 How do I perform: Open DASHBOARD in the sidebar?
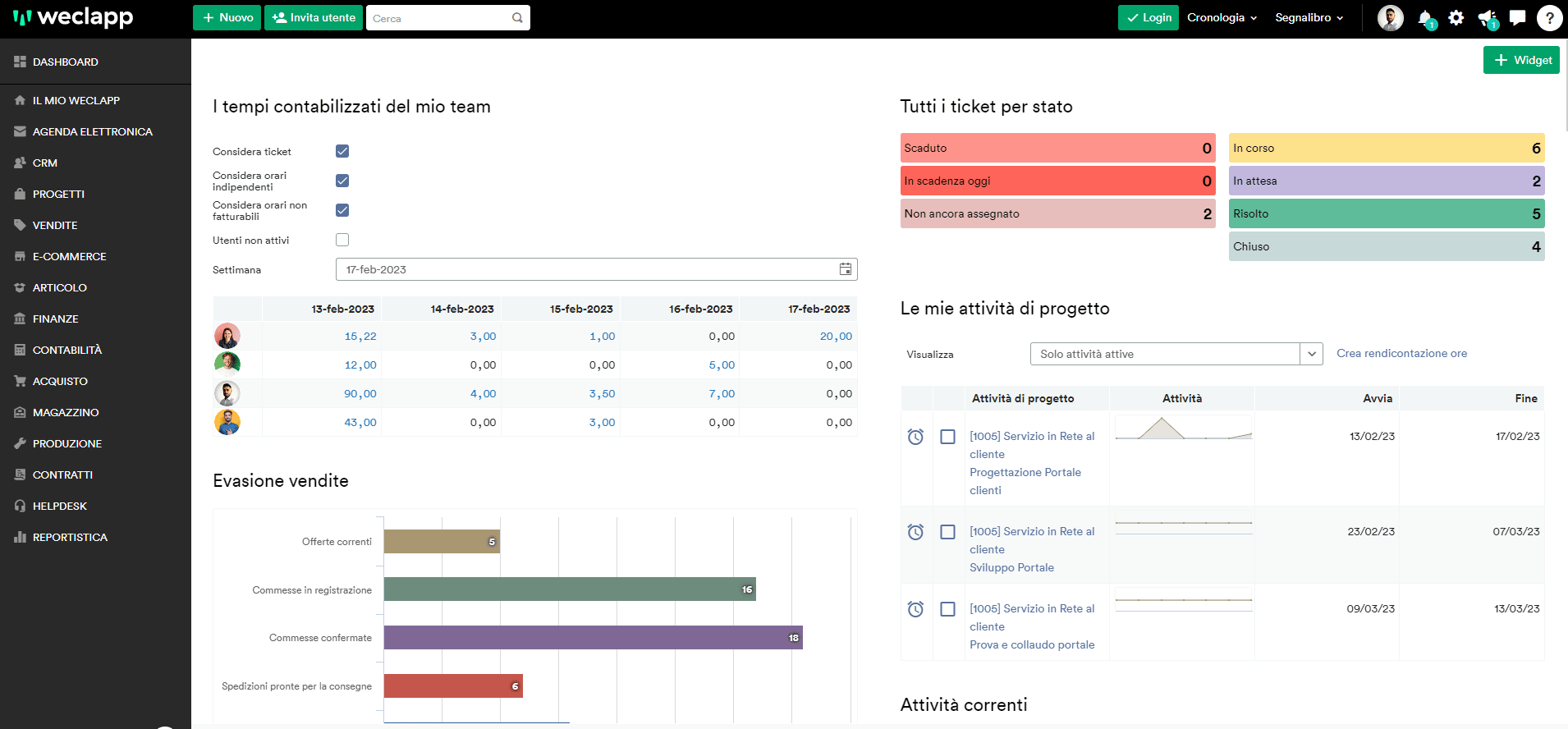95,62
